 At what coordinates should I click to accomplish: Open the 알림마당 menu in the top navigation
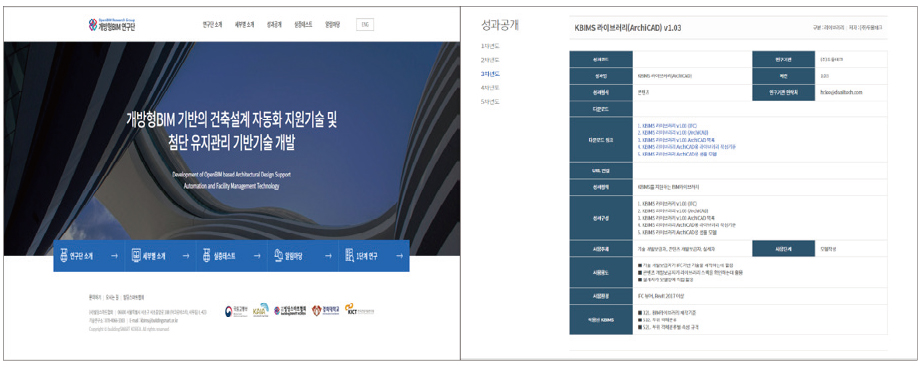[x=332, y=25]
